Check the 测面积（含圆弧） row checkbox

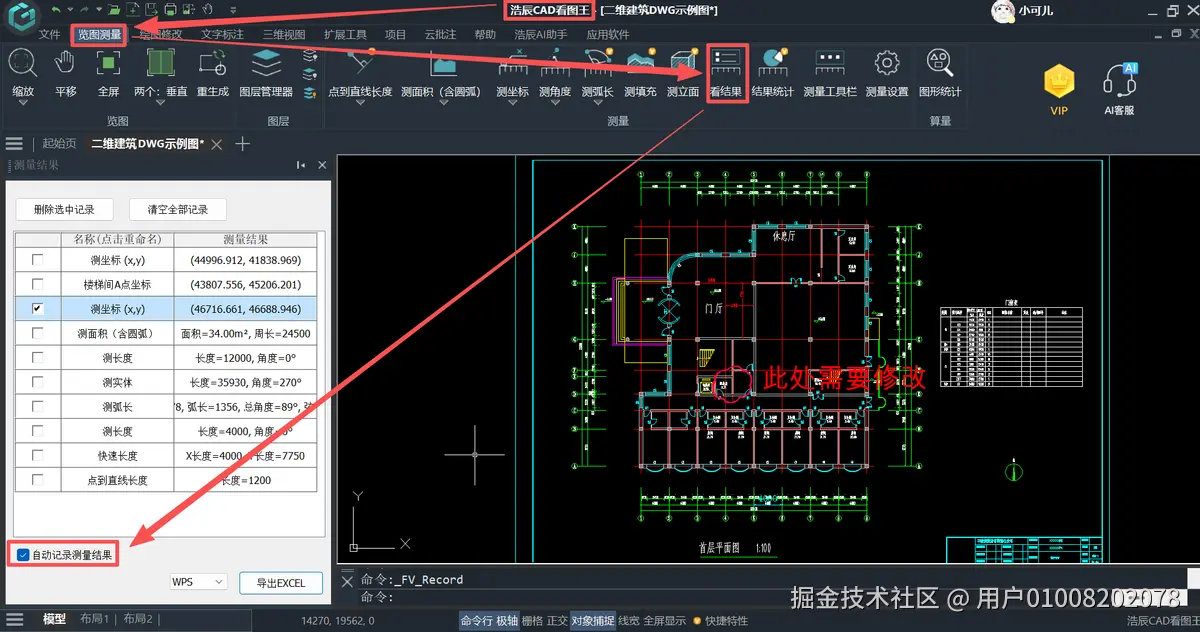pyautogui.click(x=37, y=334)
